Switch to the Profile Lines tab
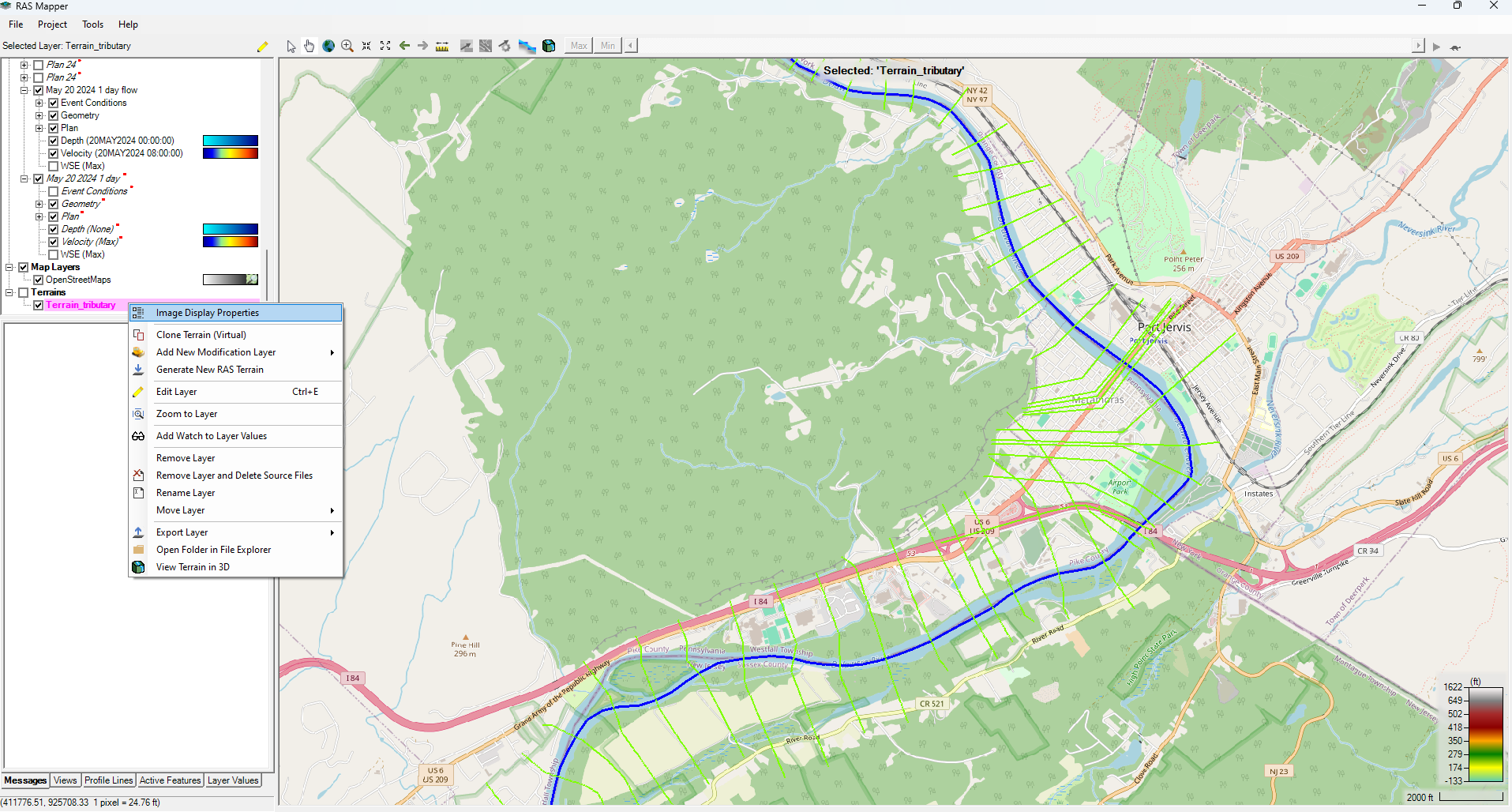This screenshot has height=812, width=1512. point(108,780)
